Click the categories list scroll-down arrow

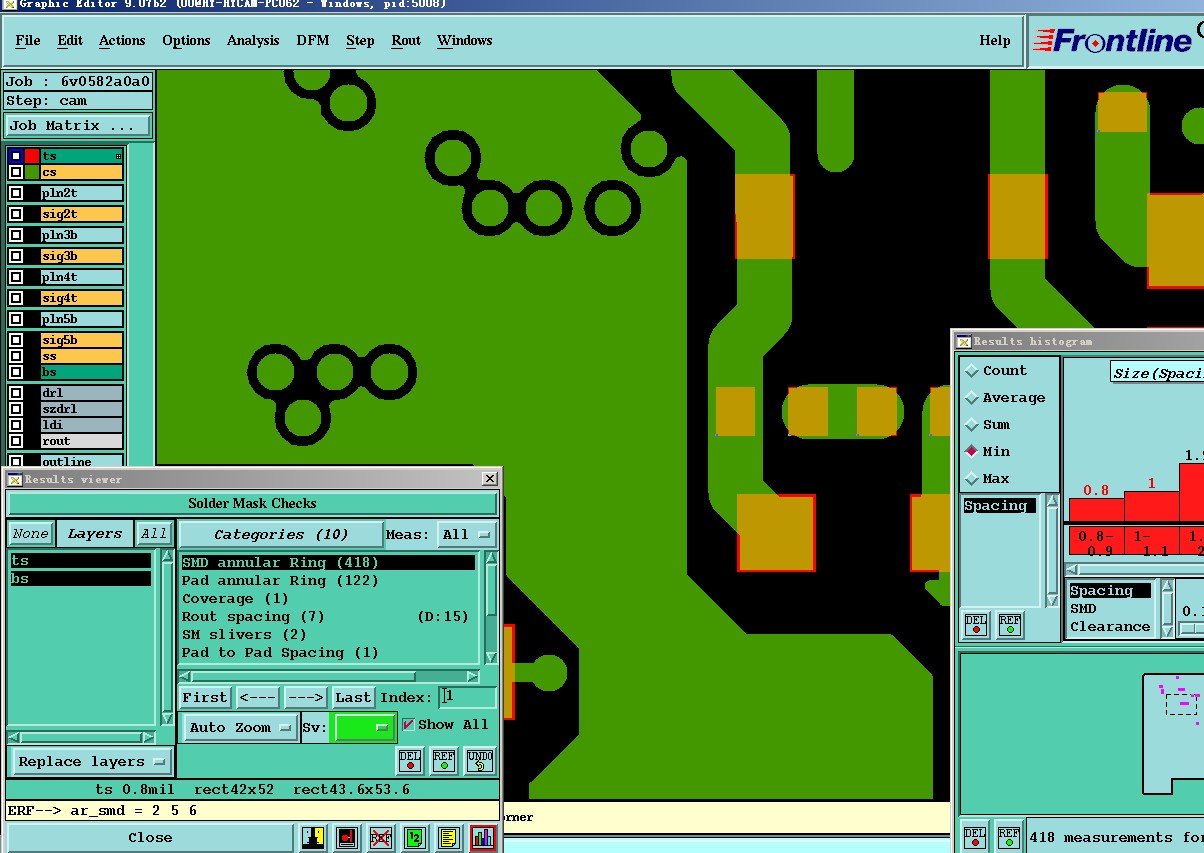pyautogui.click(x=491, y=657)
